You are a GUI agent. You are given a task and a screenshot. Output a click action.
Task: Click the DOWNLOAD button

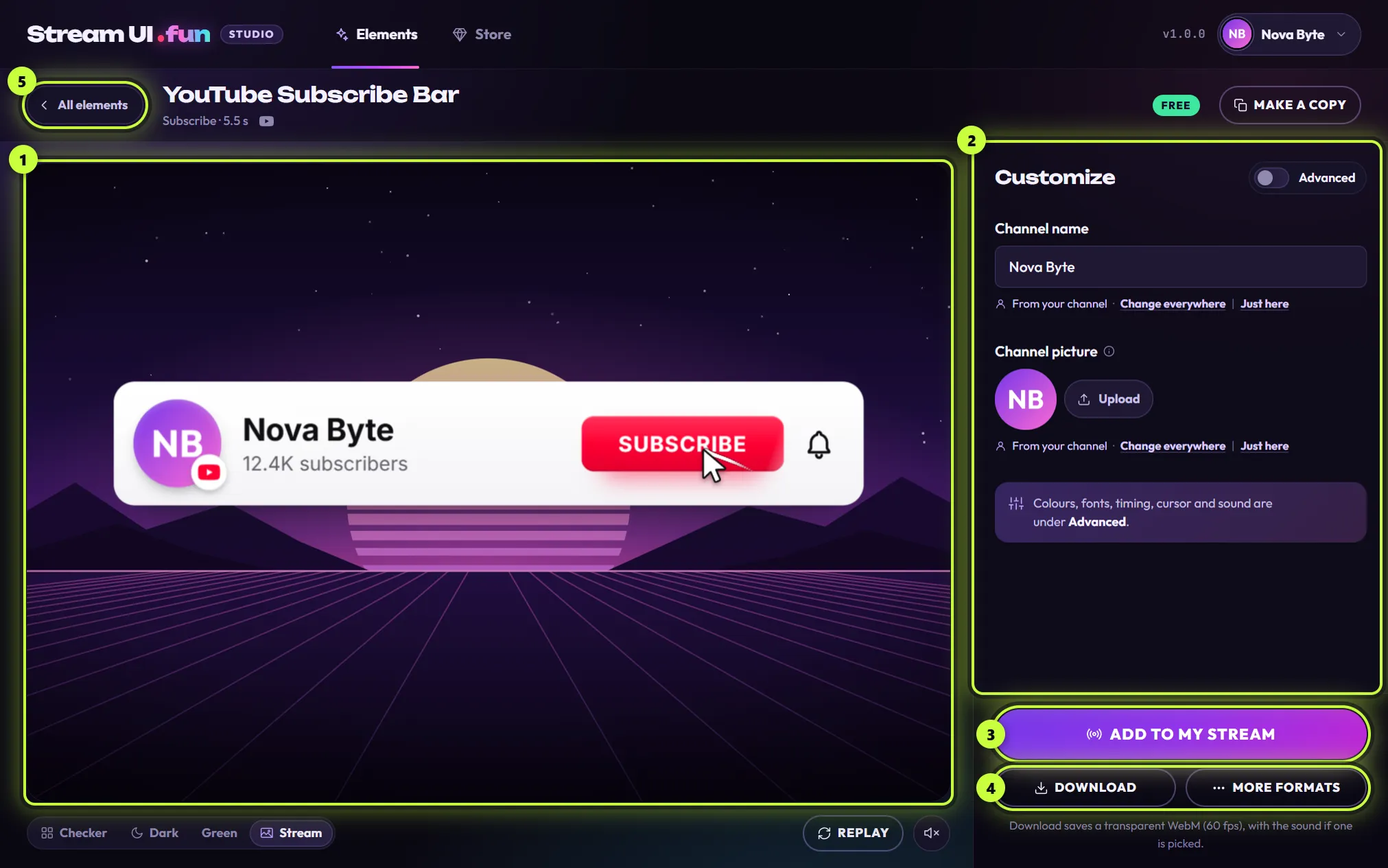[1085, 788]
